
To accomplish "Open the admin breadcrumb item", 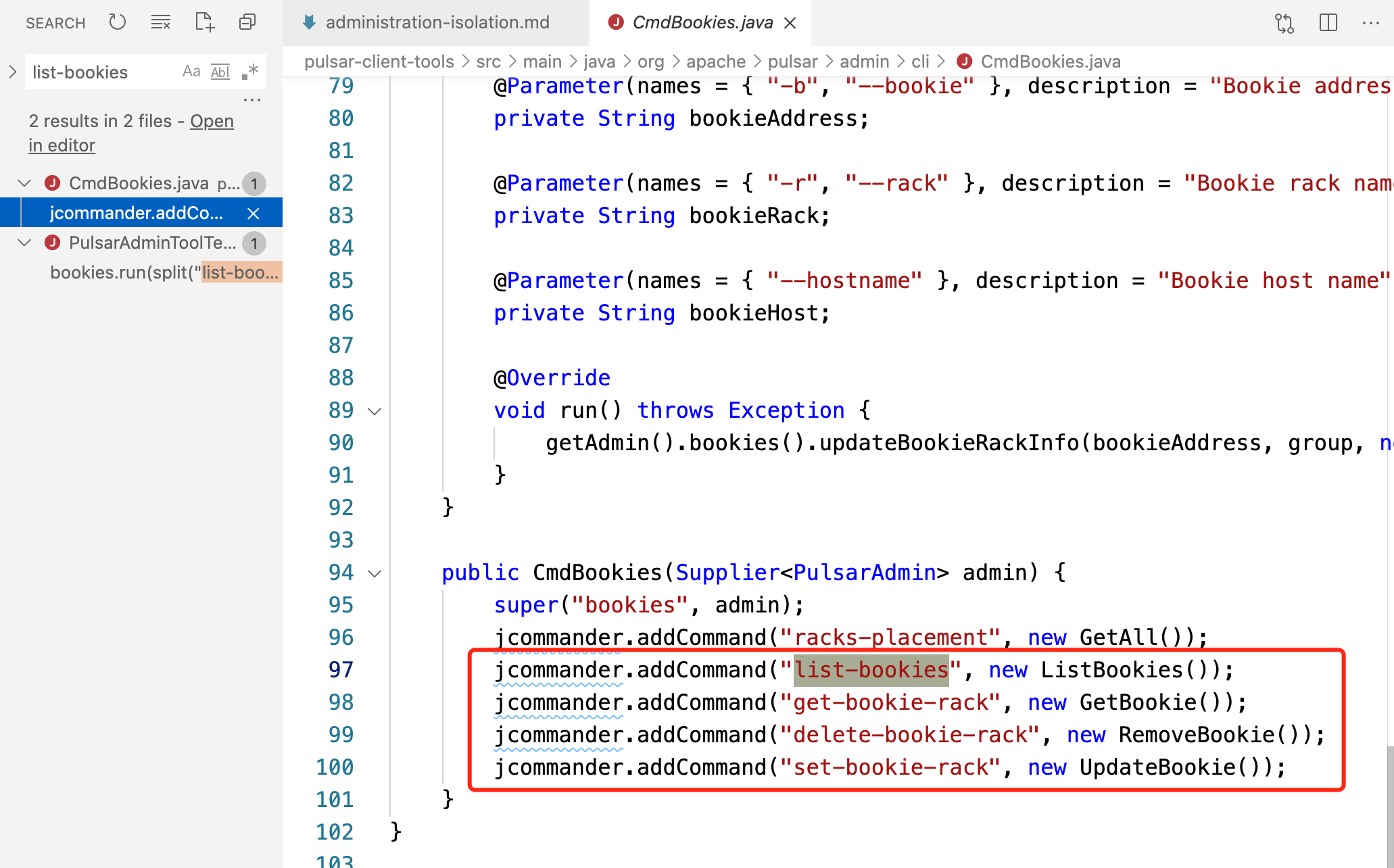I will [x=864, y=61].
